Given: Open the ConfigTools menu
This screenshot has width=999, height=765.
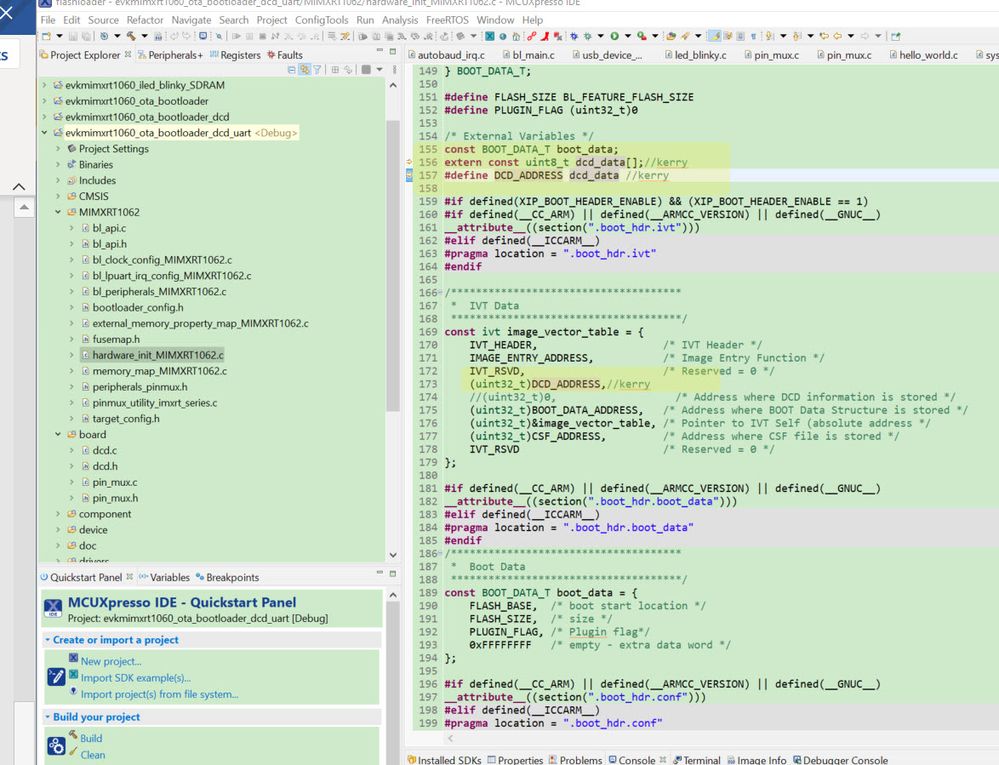Looking at the screenshot, I should [x=321, y=20].
